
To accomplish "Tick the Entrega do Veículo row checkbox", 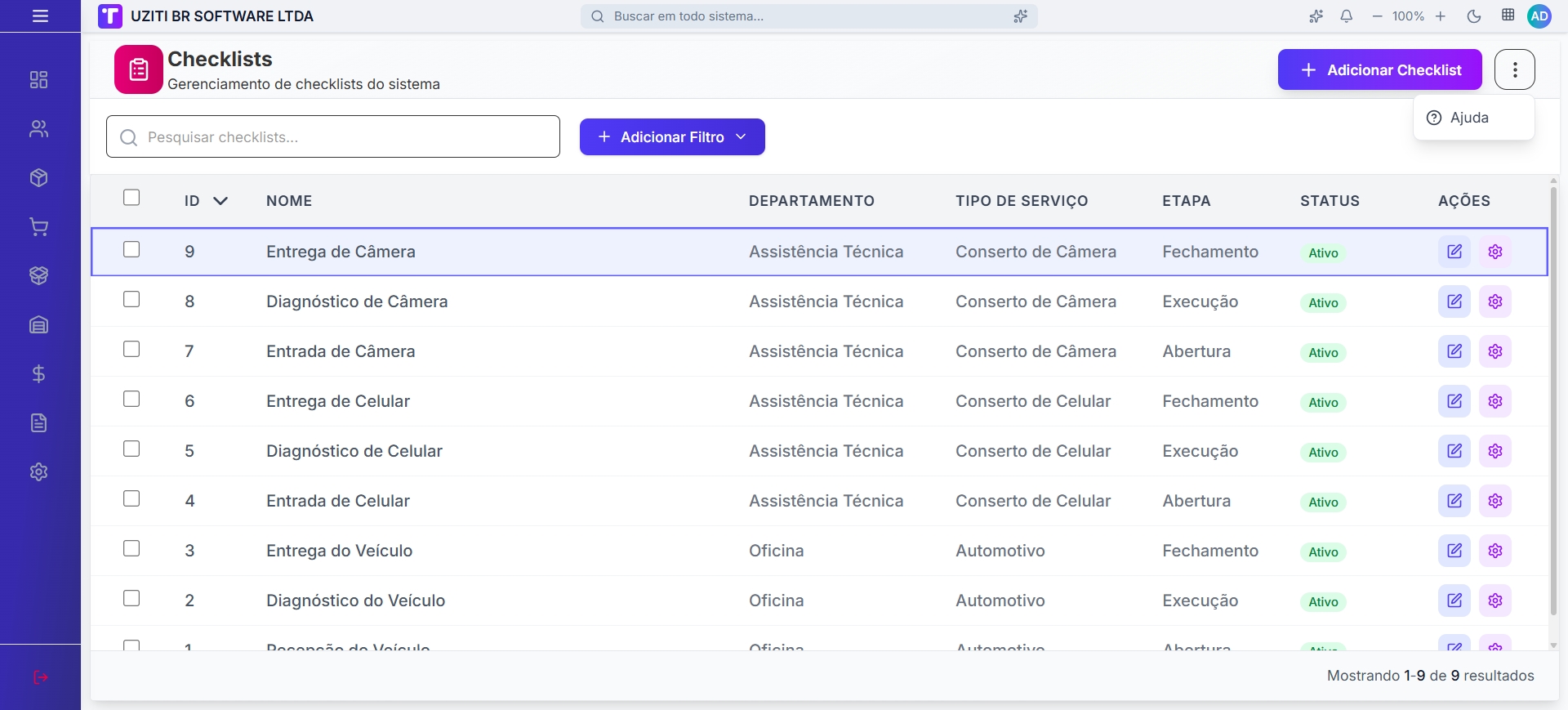I will (x=131, y=549).
